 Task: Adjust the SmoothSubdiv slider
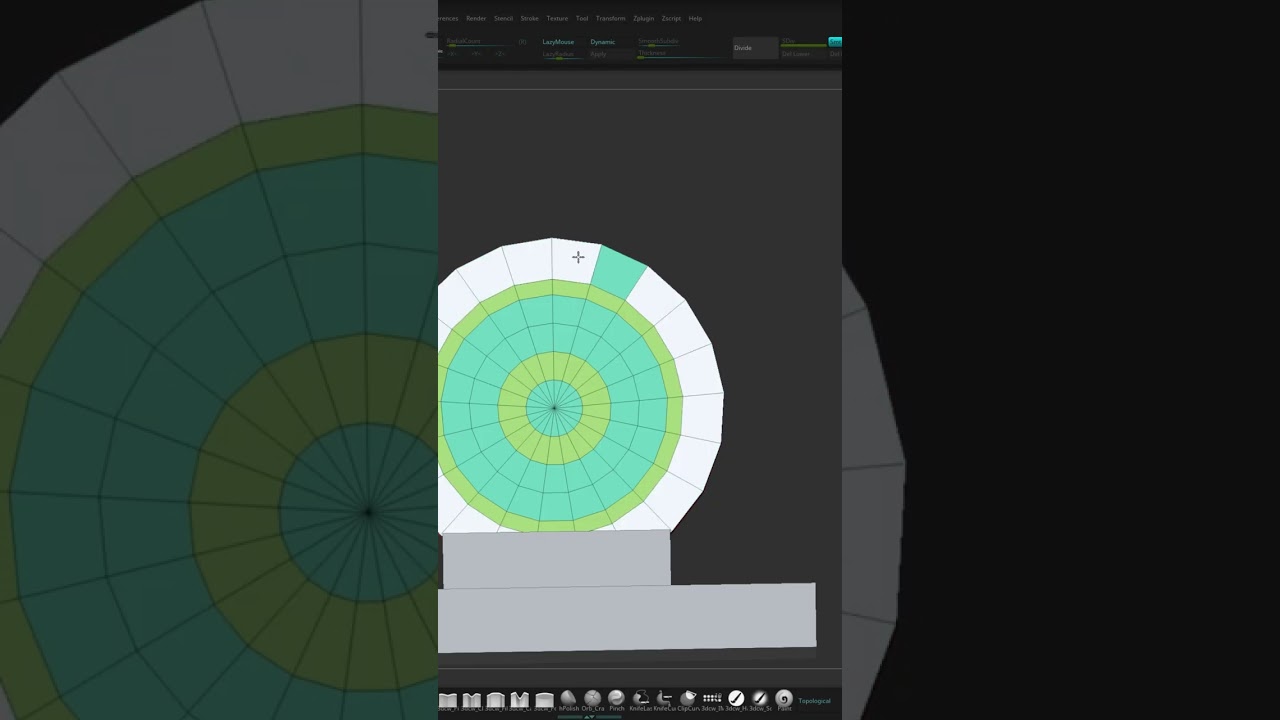point(658,42)
